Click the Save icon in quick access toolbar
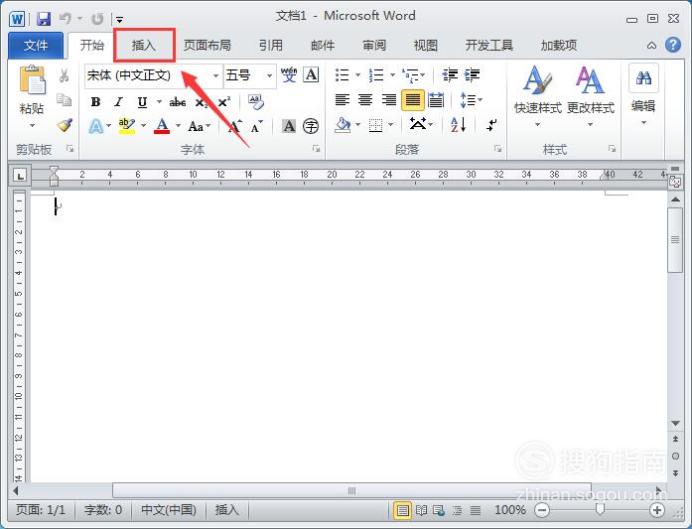The image size is (692, 529). 43,19
